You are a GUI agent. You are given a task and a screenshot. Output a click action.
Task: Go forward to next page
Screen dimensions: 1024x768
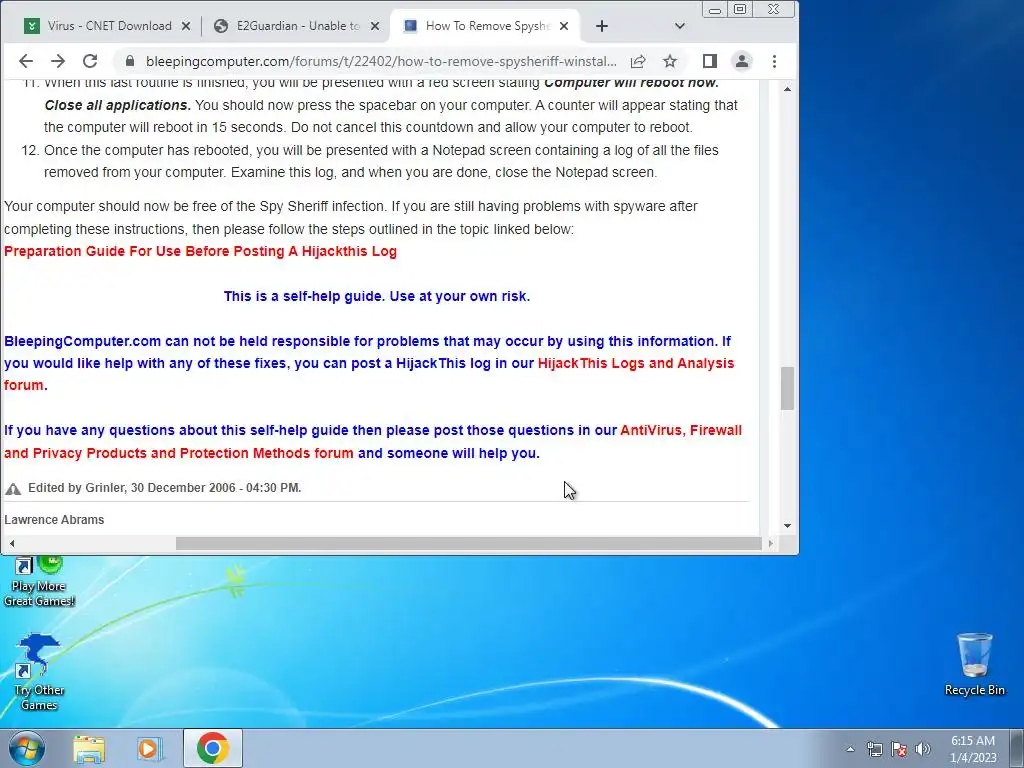pyautogui.click(x=58, y=61)
